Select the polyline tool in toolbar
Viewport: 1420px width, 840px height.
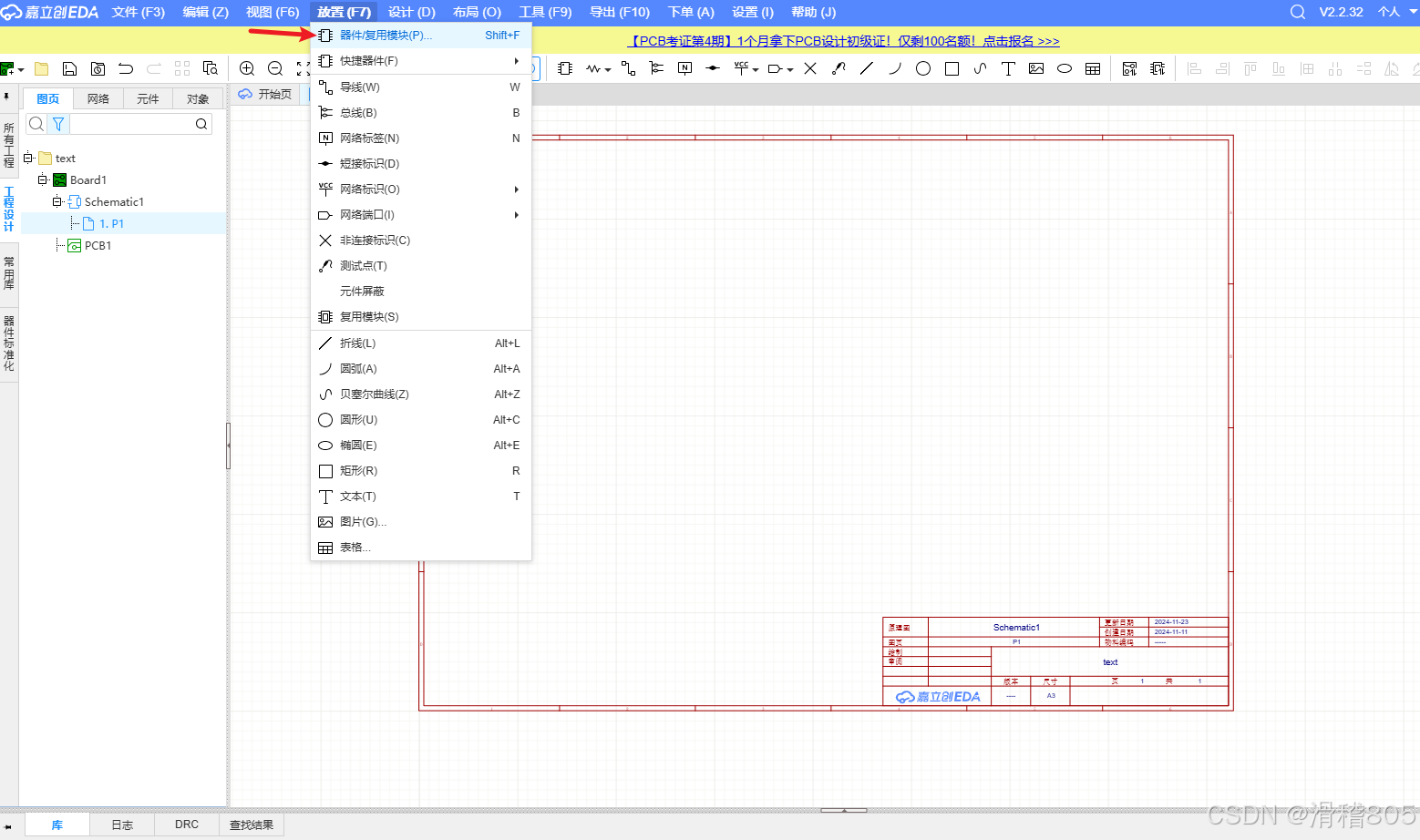[867, 68]
